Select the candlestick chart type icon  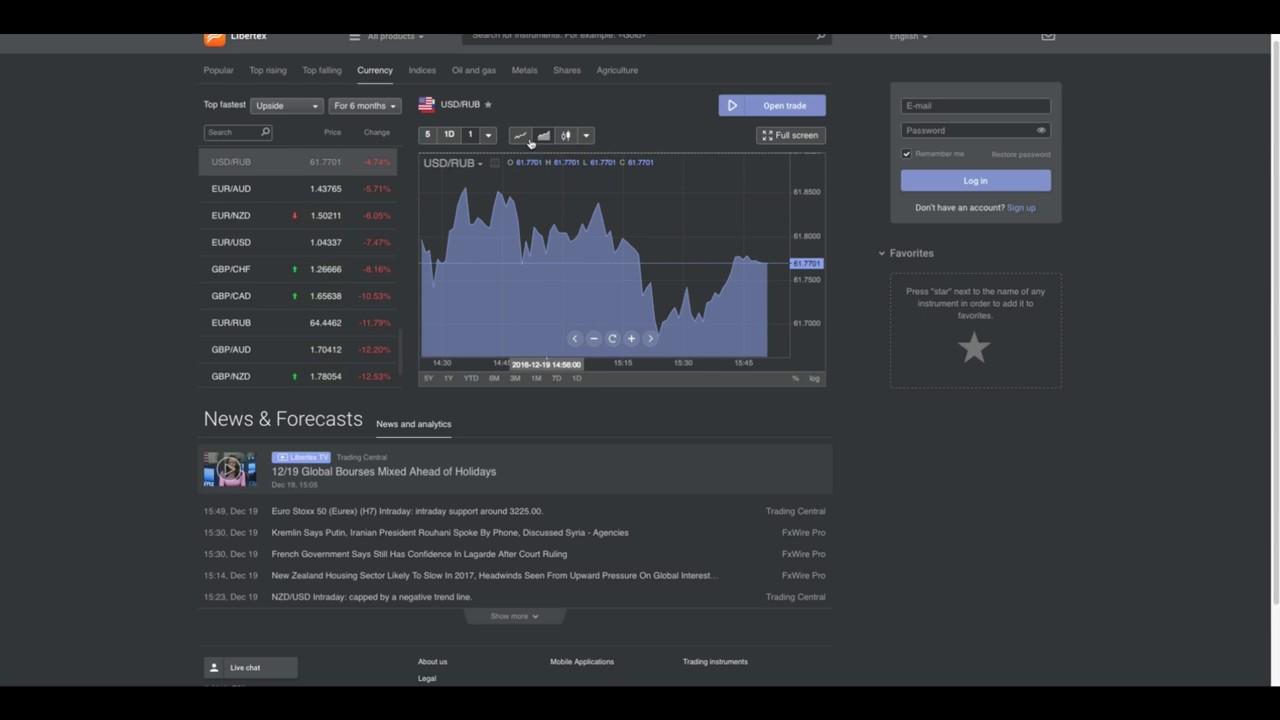(x=566, y=136)
